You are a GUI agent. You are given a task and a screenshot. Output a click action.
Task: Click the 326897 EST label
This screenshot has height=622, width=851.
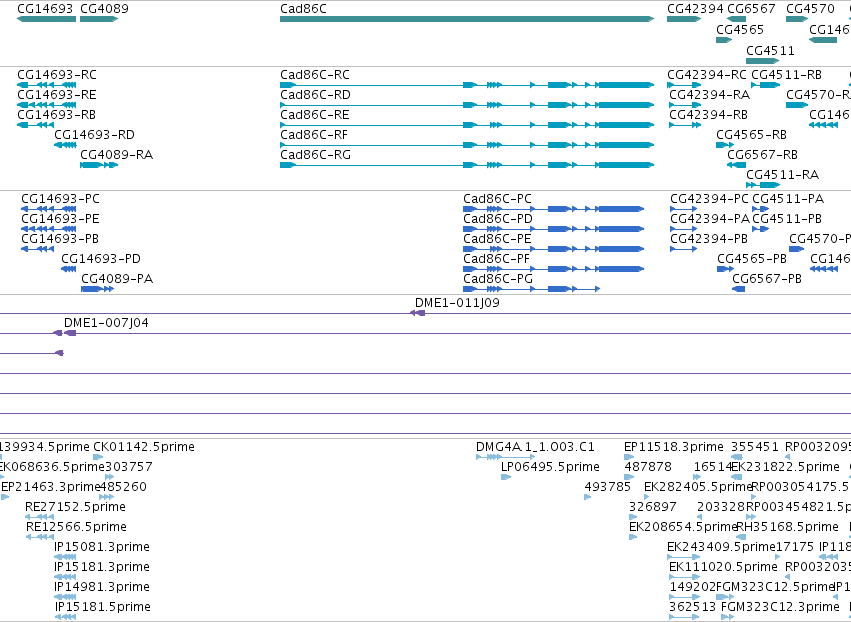pyautogui.click(x=652, y=507)
